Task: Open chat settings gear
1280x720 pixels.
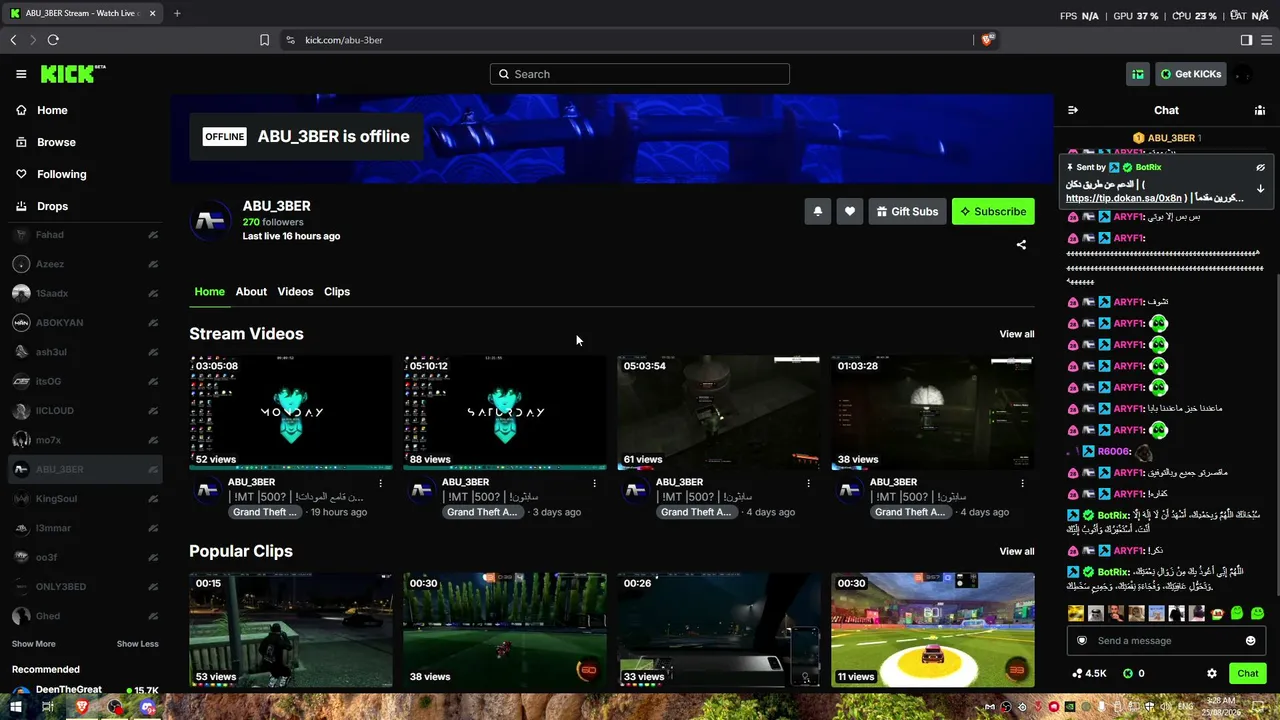Action: [x=1212, y=674]
